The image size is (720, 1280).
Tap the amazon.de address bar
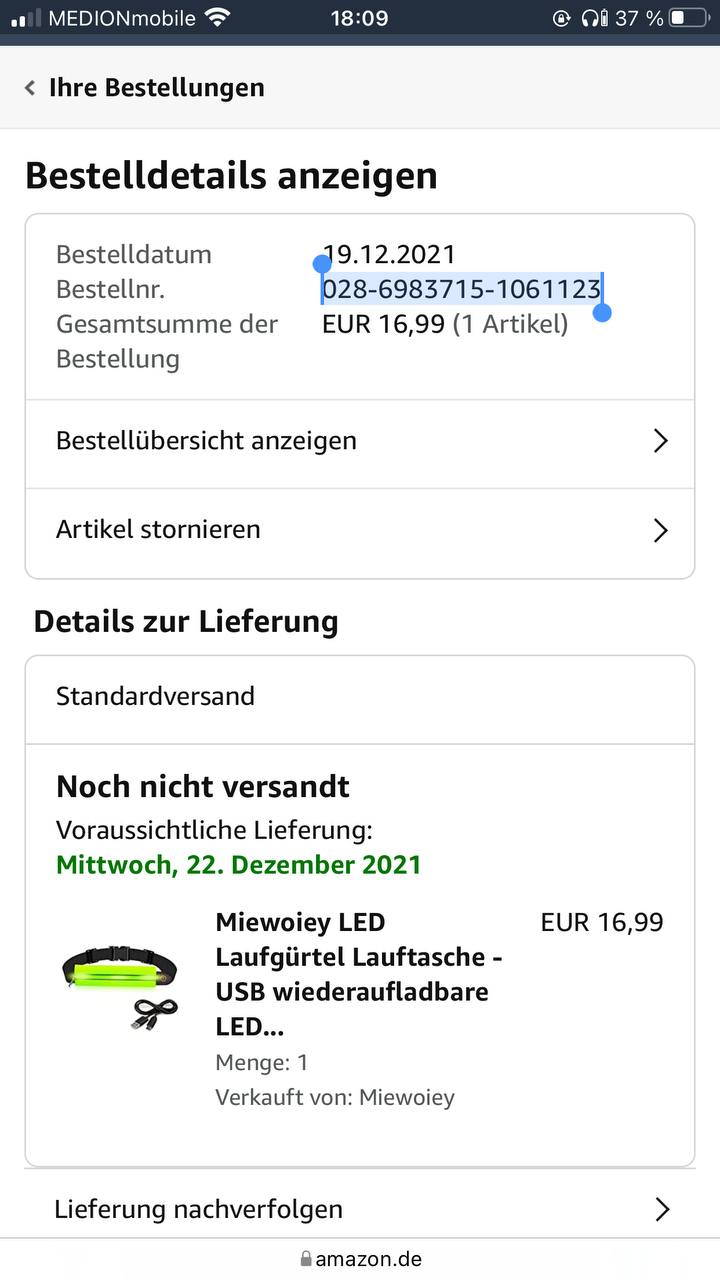[360, 1258]
